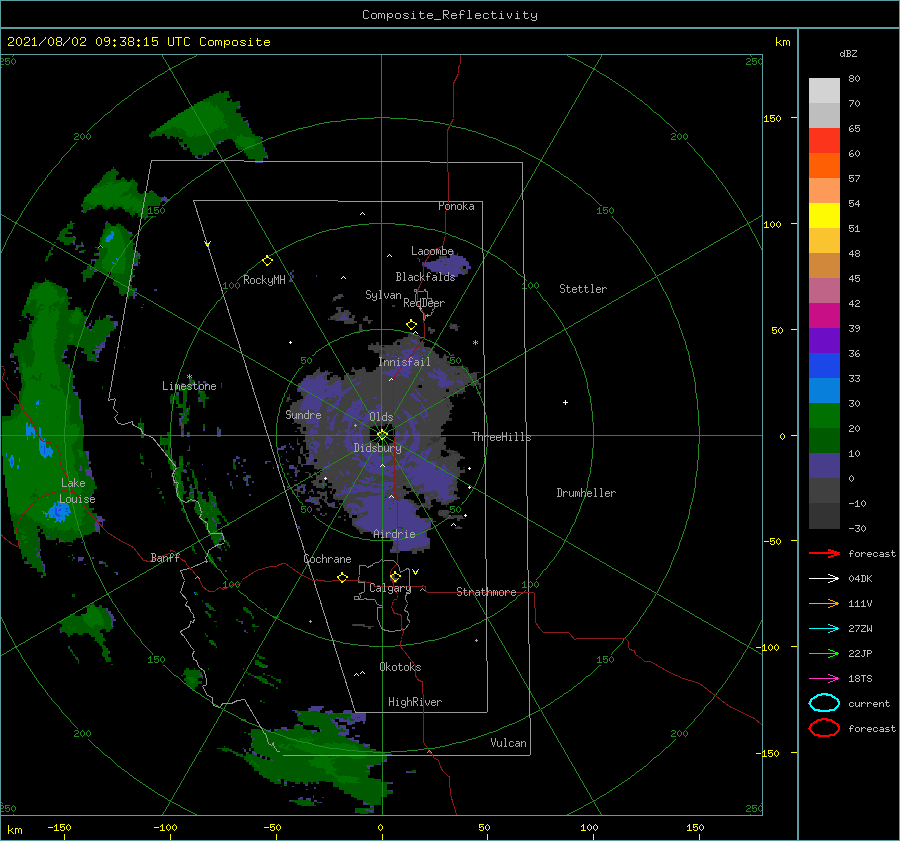Click the red forecast arrow legend icon
The width and height of the screenshot is (900, 841).
coord(824,553)
